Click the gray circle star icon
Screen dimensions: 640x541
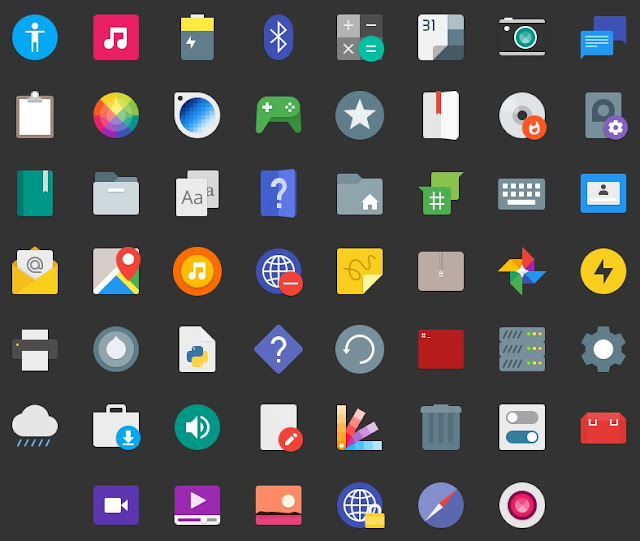click(x=360, y=115)
